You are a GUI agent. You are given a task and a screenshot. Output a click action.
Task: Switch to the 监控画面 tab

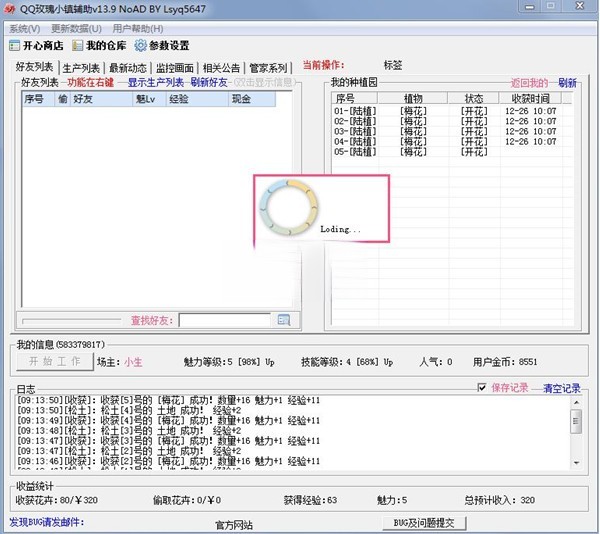coord(175,68)
